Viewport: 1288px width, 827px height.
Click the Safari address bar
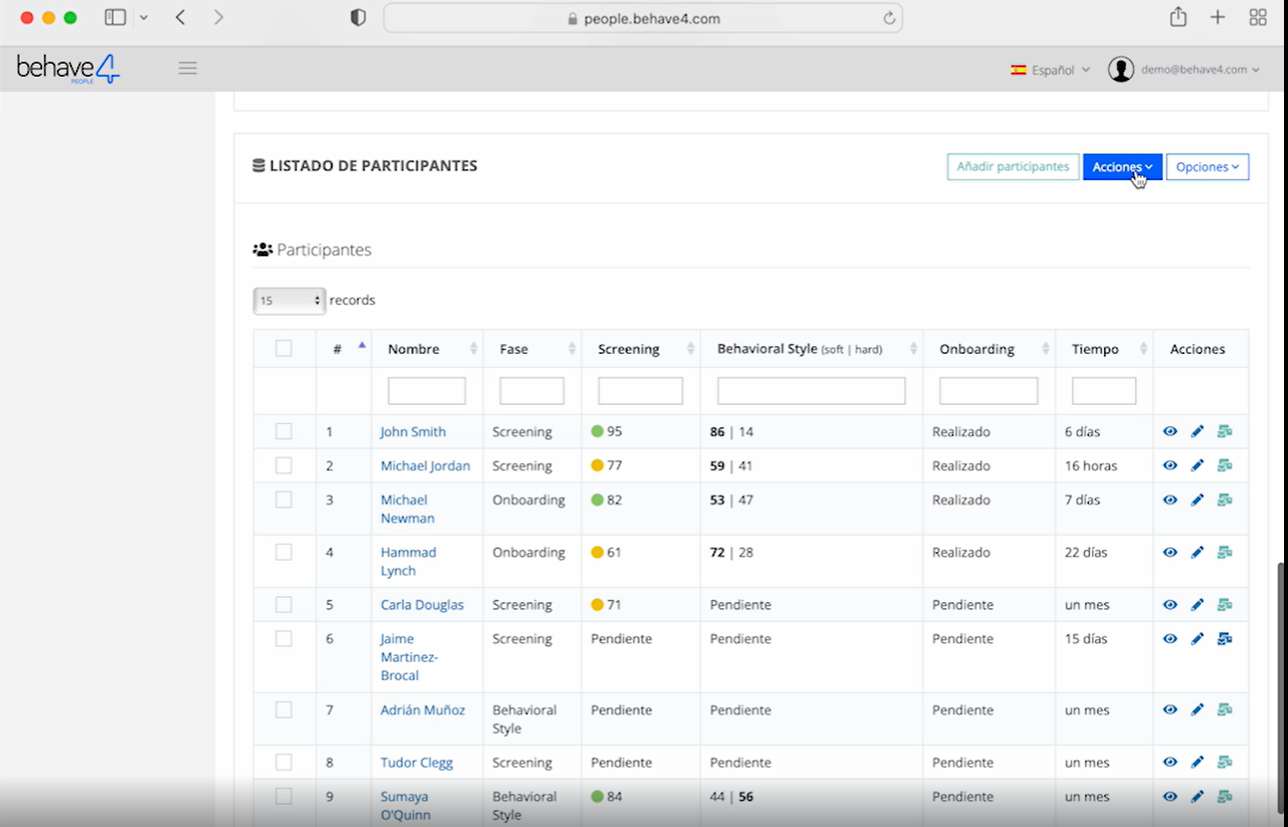tap(643, 18)
